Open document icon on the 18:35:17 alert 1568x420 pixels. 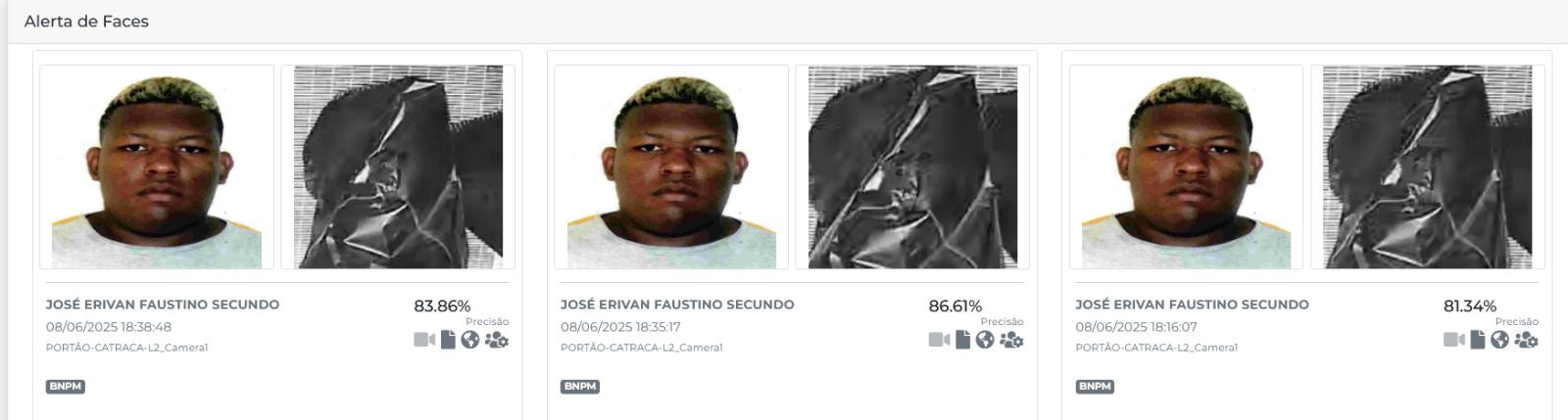pos(962,340)
